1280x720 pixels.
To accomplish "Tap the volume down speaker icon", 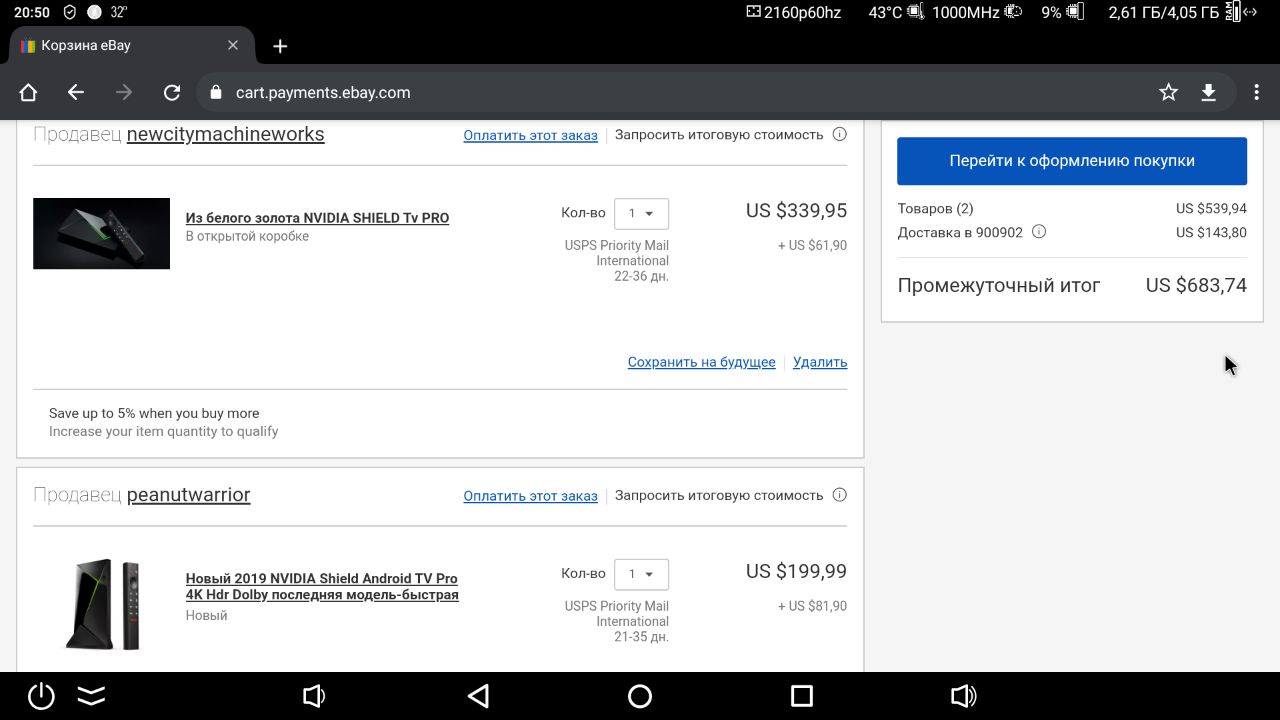I will click(x=314, y=696).
